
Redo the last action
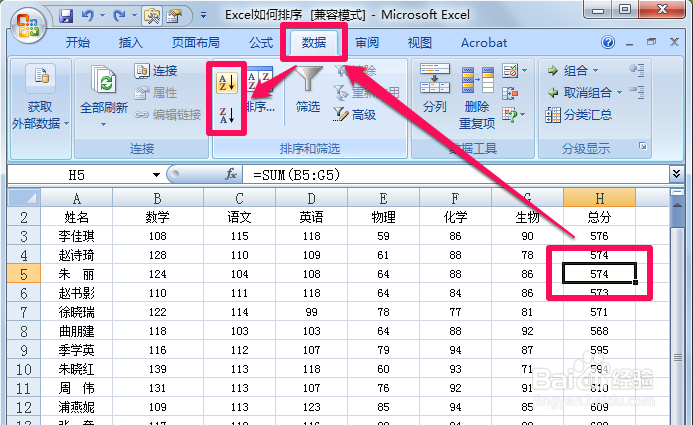(x=119, y=16)
